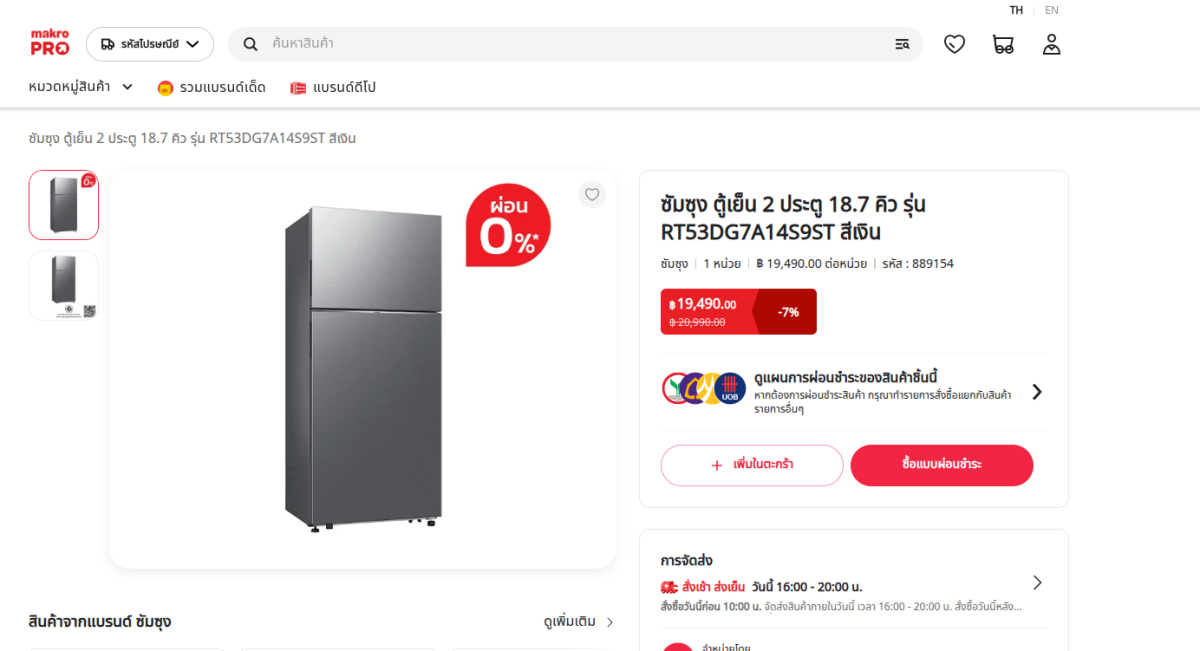Screen dimensions: 1200x651
Task: Open the แบรนด์ดีโป menu item
Action: [333, 88]
